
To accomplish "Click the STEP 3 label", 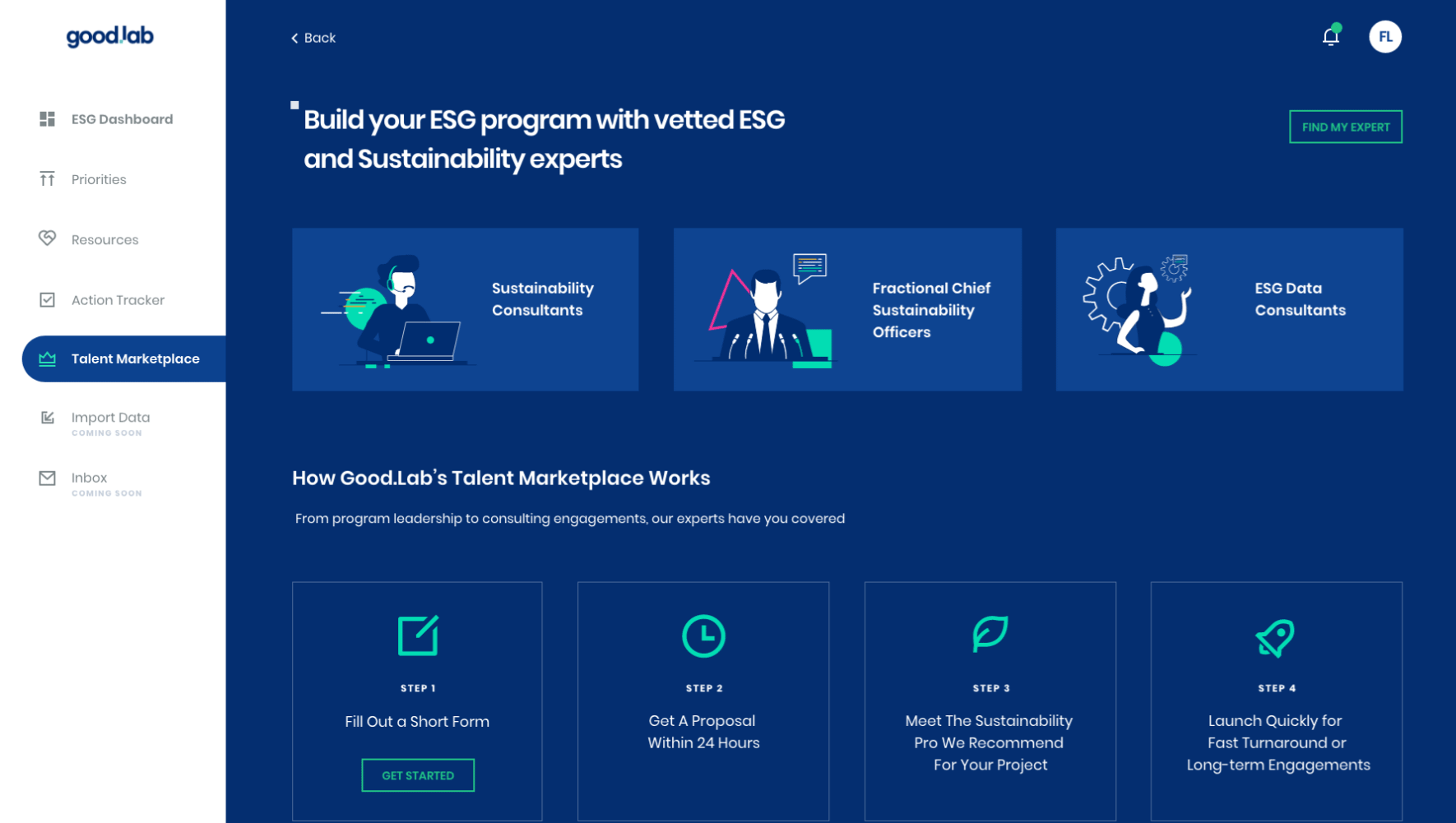I will pyautogui.click(x=991, y=688).
